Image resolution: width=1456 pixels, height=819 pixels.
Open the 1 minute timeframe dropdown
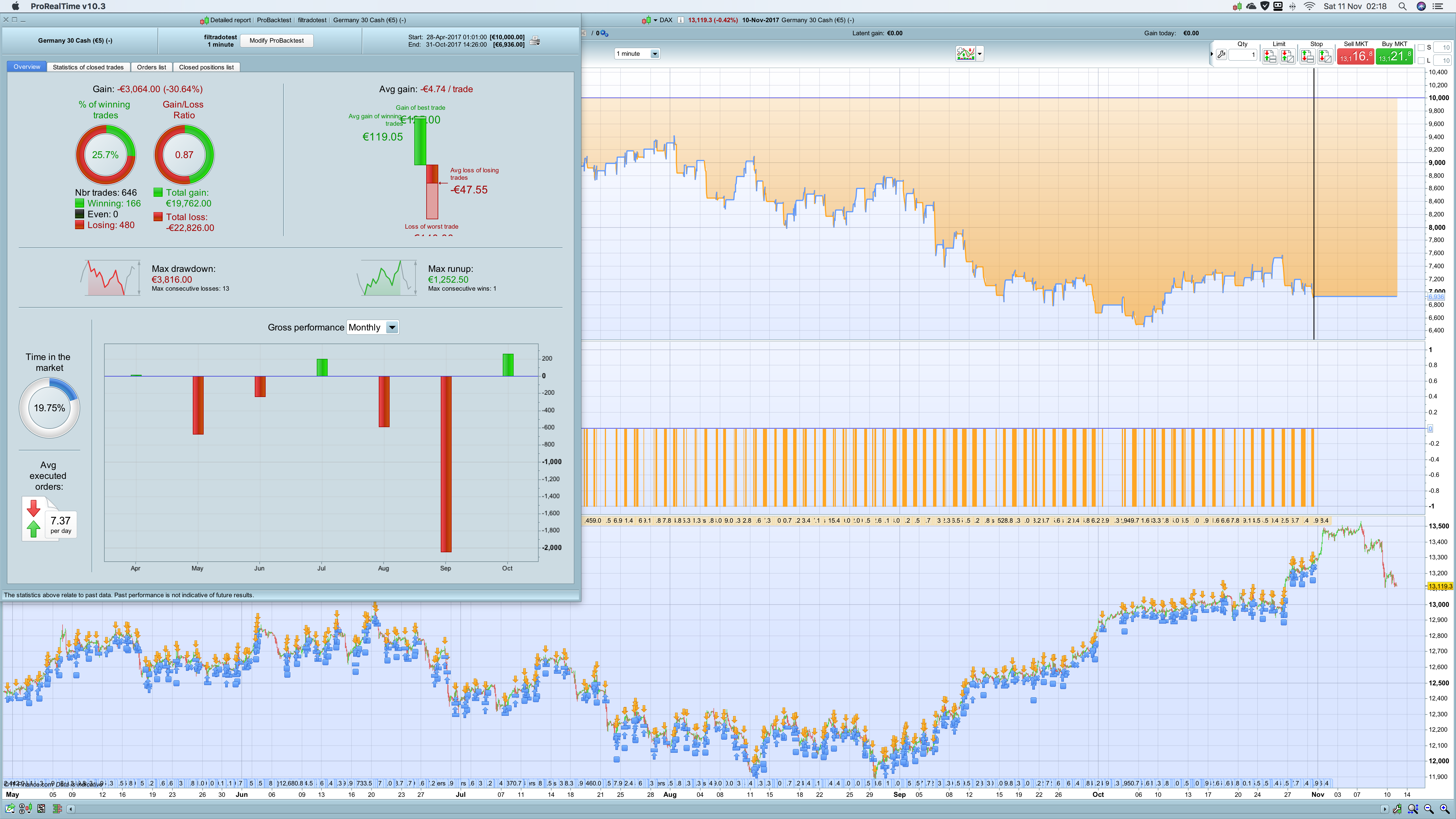coord(655,54)
